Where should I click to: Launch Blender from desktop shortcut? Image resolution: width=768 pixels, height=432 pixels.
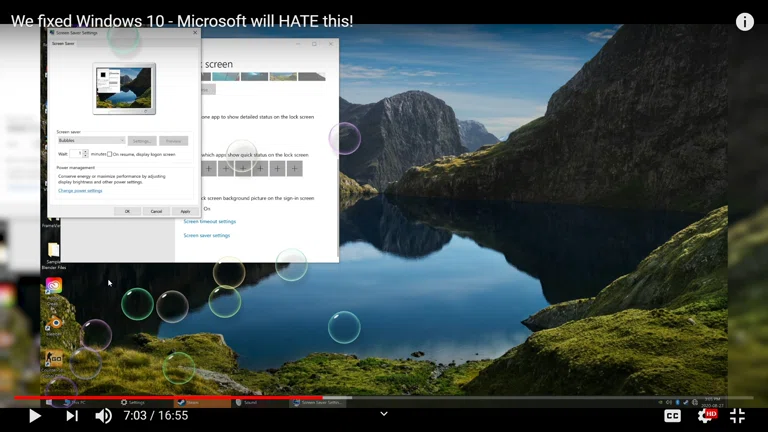55,322
